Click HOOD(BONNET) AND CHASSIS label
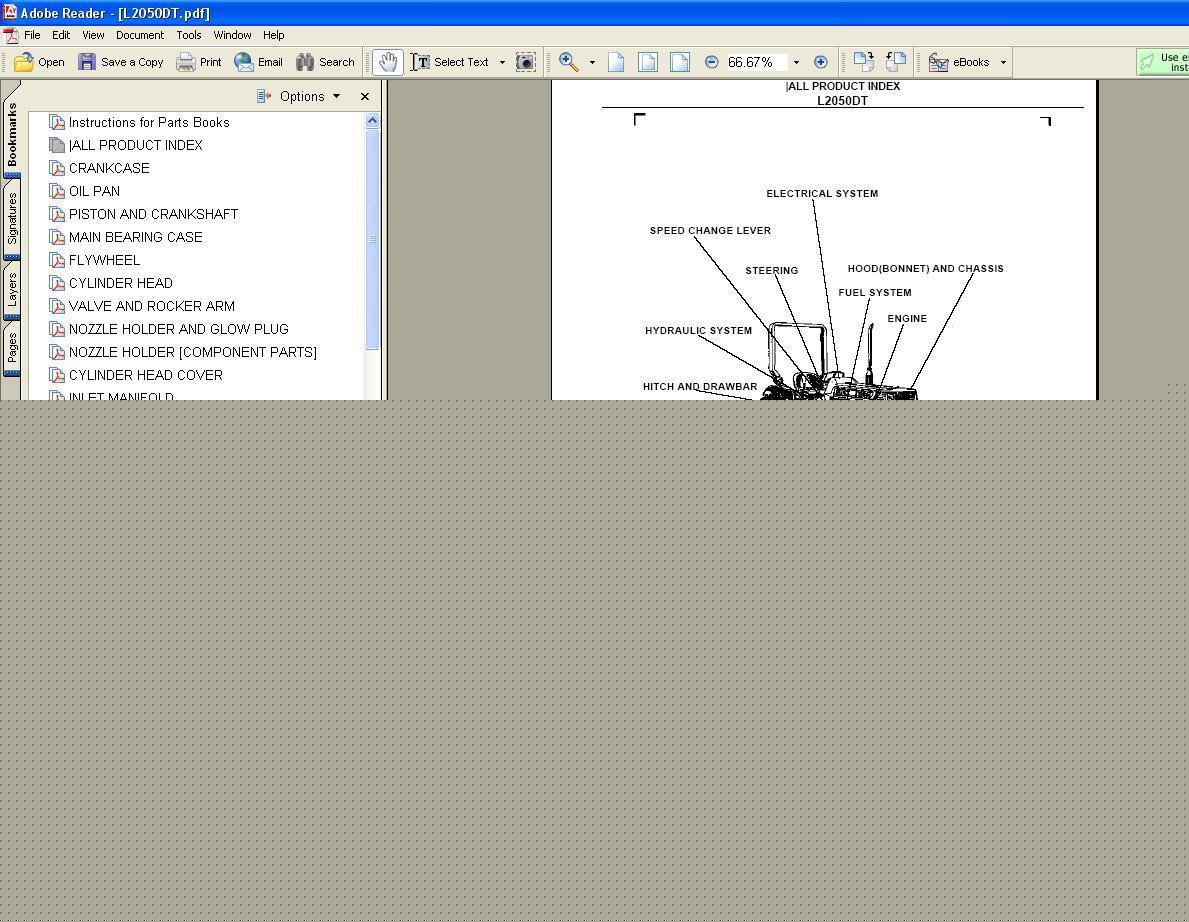1189x922 pixels. 926,268
